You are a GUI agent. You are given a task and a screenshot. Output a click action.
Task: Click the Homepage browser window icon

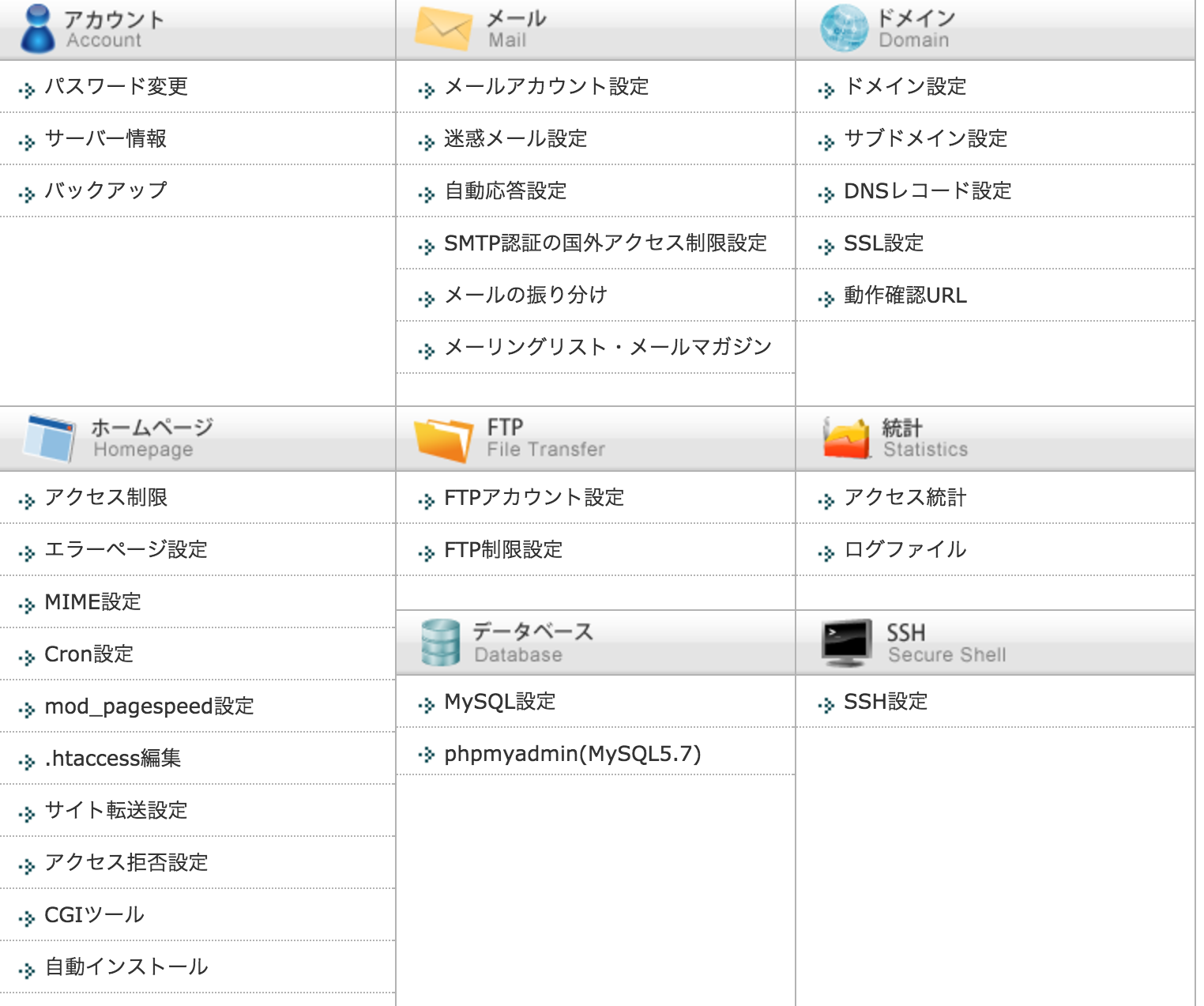[x=50, y=438]
